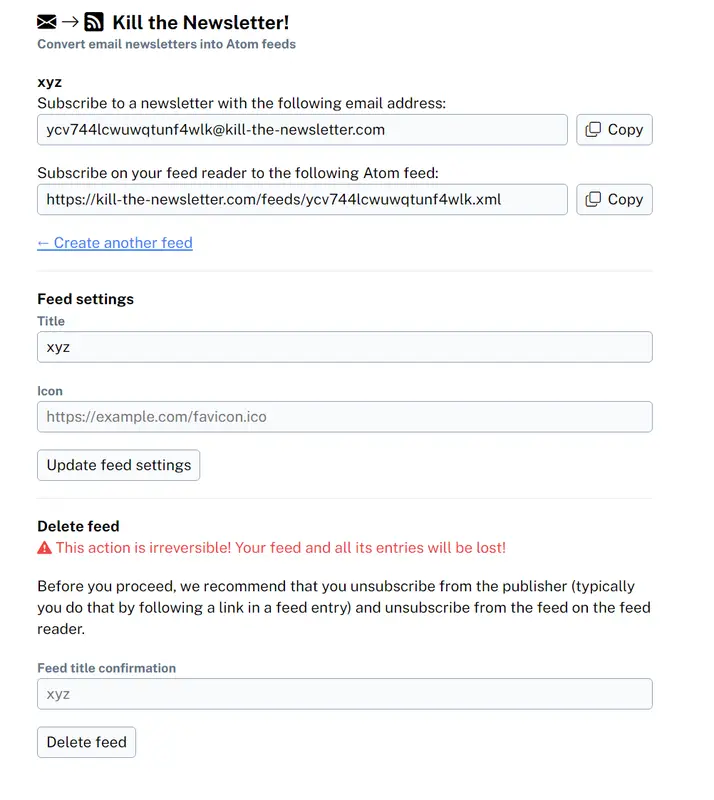Select the kill-the-newsletter.com email address field
Viewport: 714px width, 800px height.
(302, 130)
